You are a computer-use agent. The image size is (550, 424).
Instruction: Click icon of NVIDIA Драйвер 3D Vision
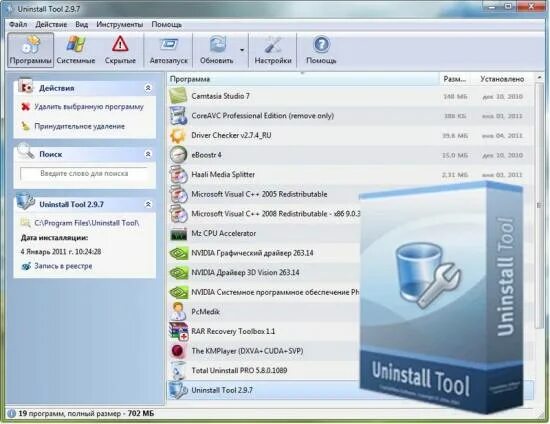coord(179,273)
